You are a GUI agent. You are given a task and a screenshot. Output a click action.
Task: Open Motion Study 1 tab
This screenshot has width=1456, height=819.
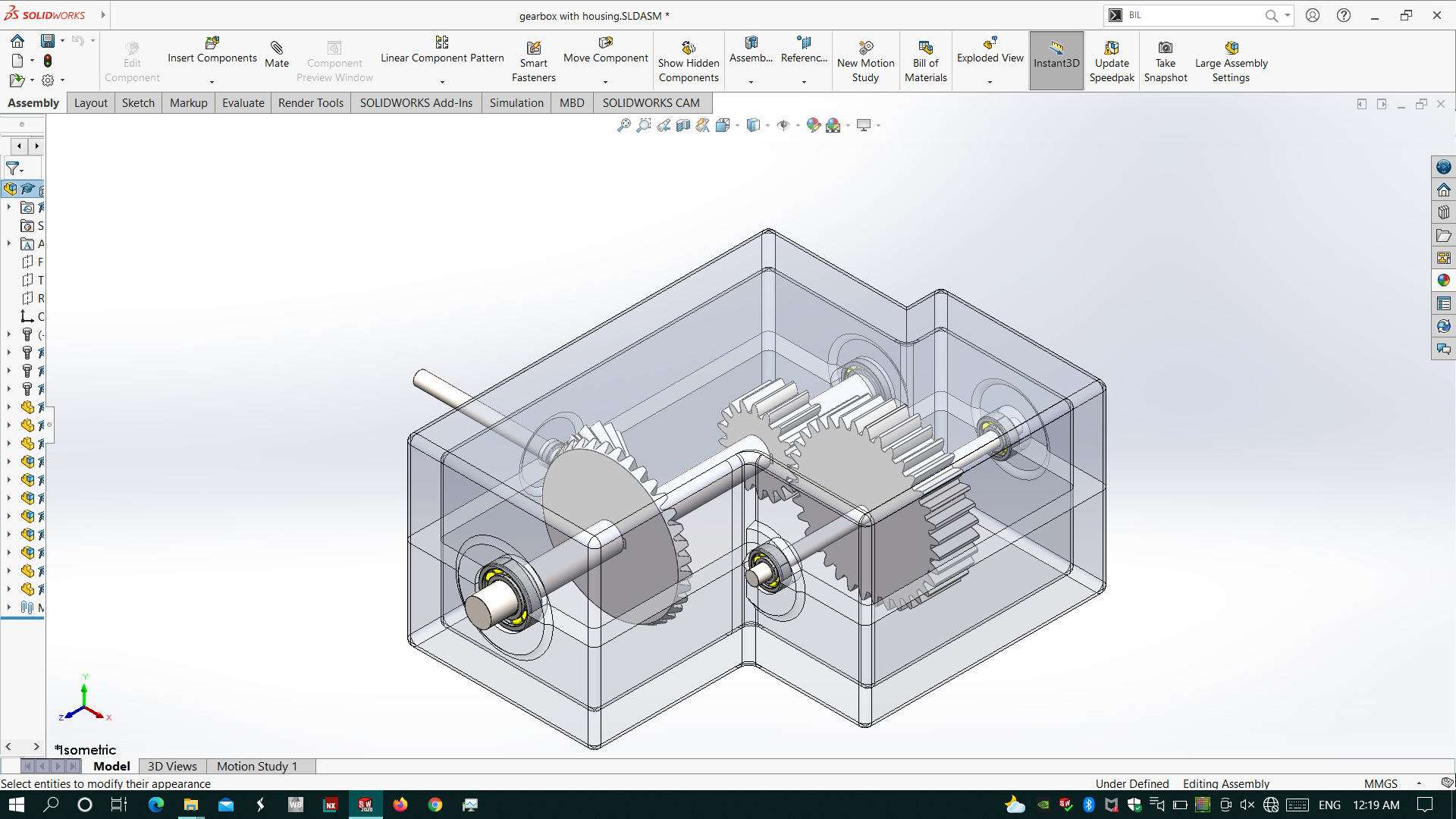tap(257, 766)
